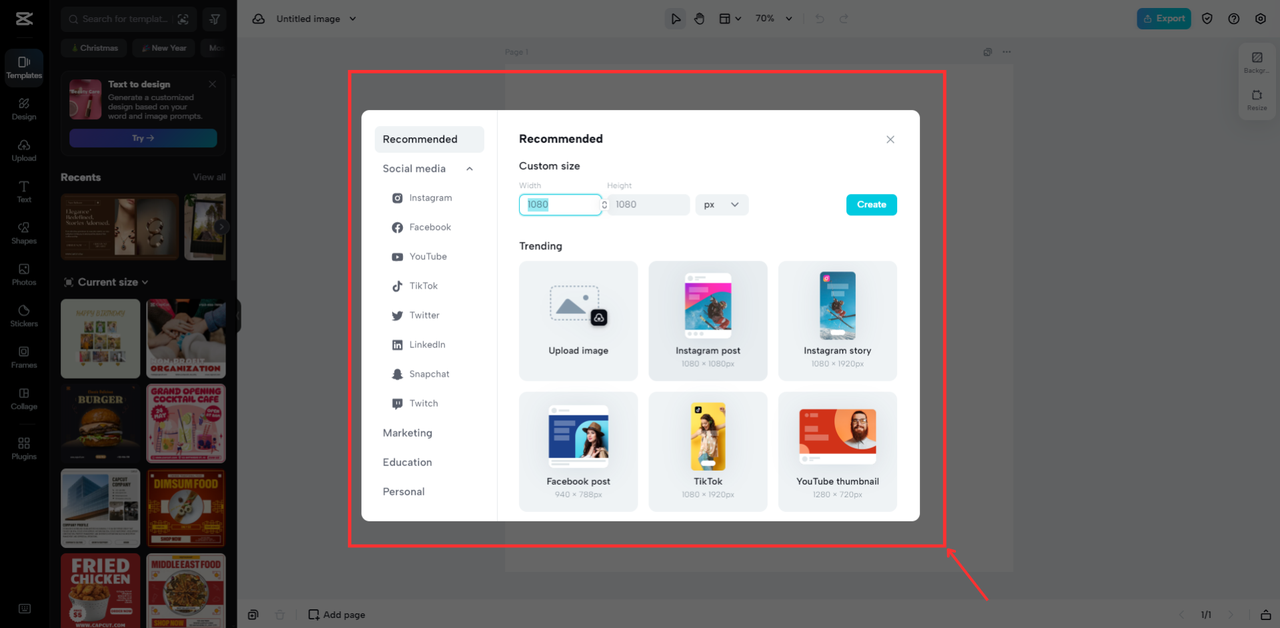Click the width stepper arrows
Screen dimensions: 1280x628
pyautogui.click(x=605, y=205)
